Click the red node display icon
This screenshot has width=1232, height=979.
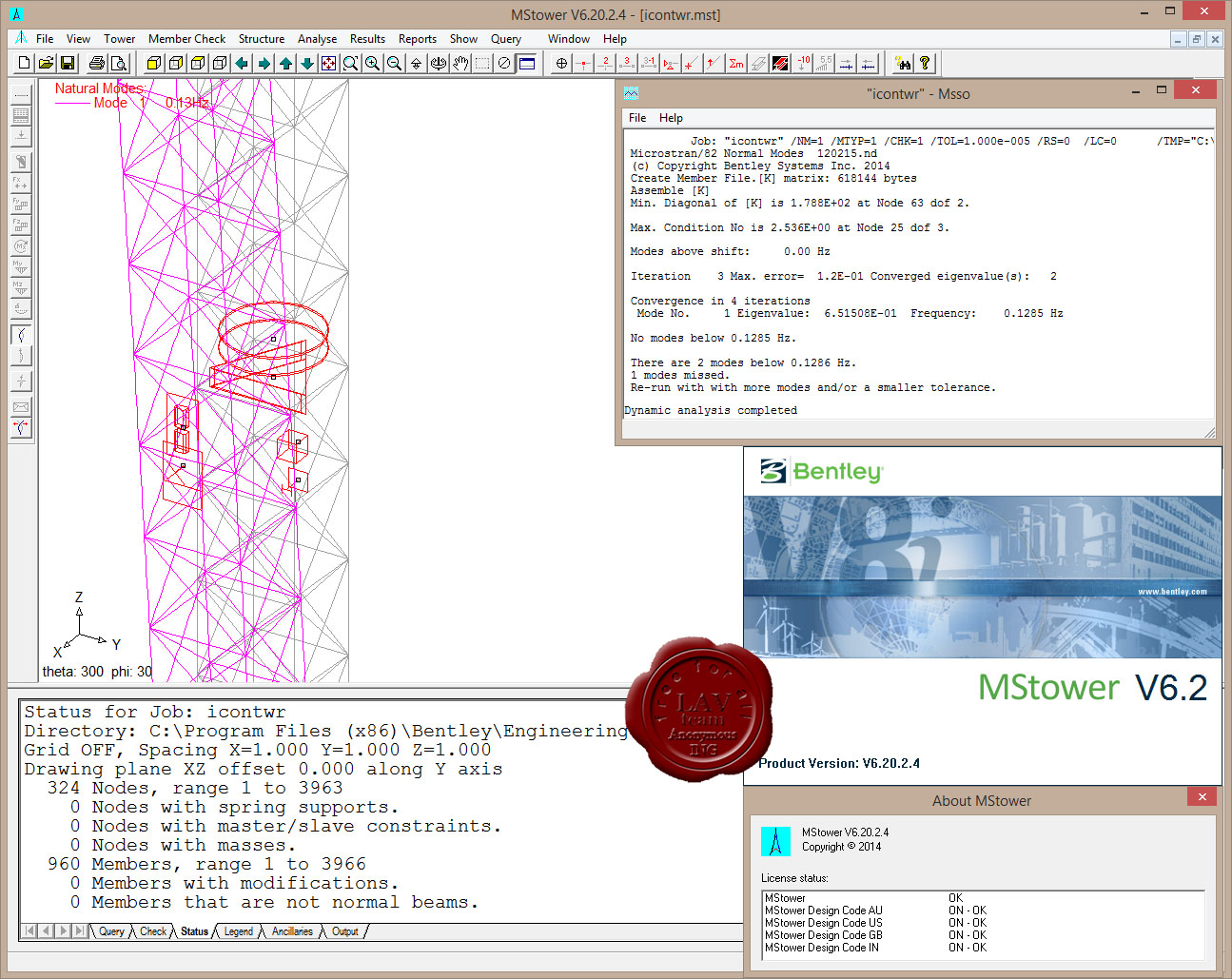click(583, 63)
